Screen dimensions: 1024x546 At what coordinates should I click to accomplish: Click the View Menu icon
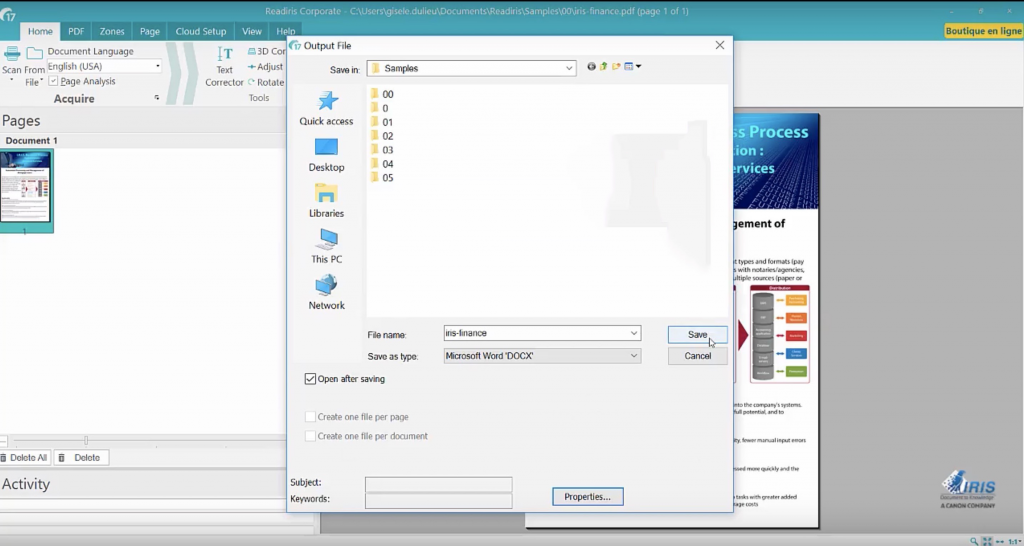[629, 67]
